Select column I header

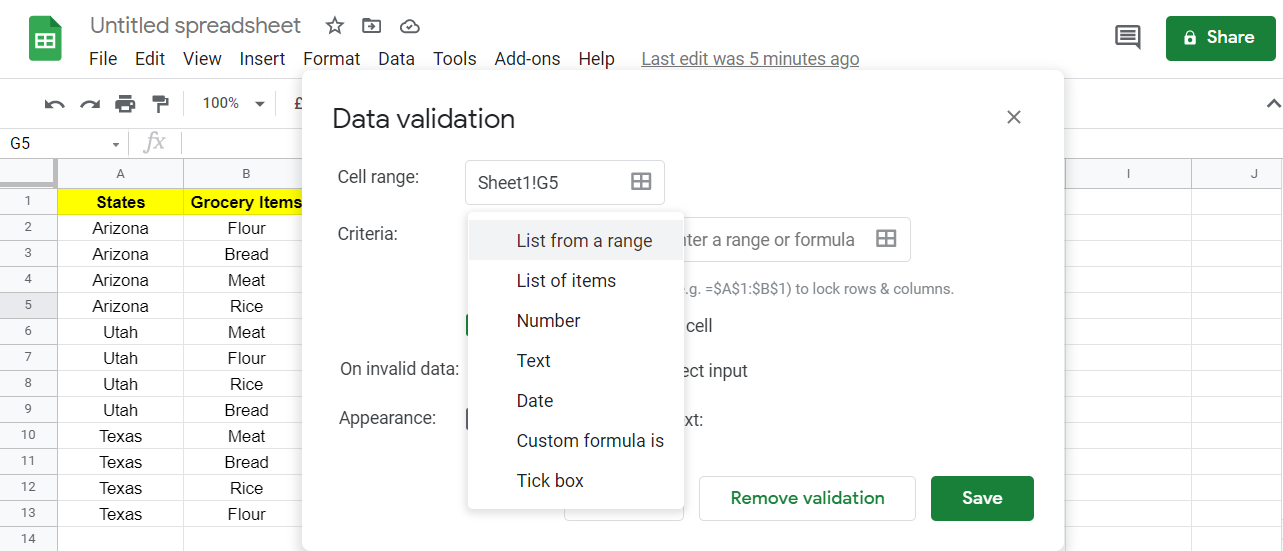pos(1128,174)
